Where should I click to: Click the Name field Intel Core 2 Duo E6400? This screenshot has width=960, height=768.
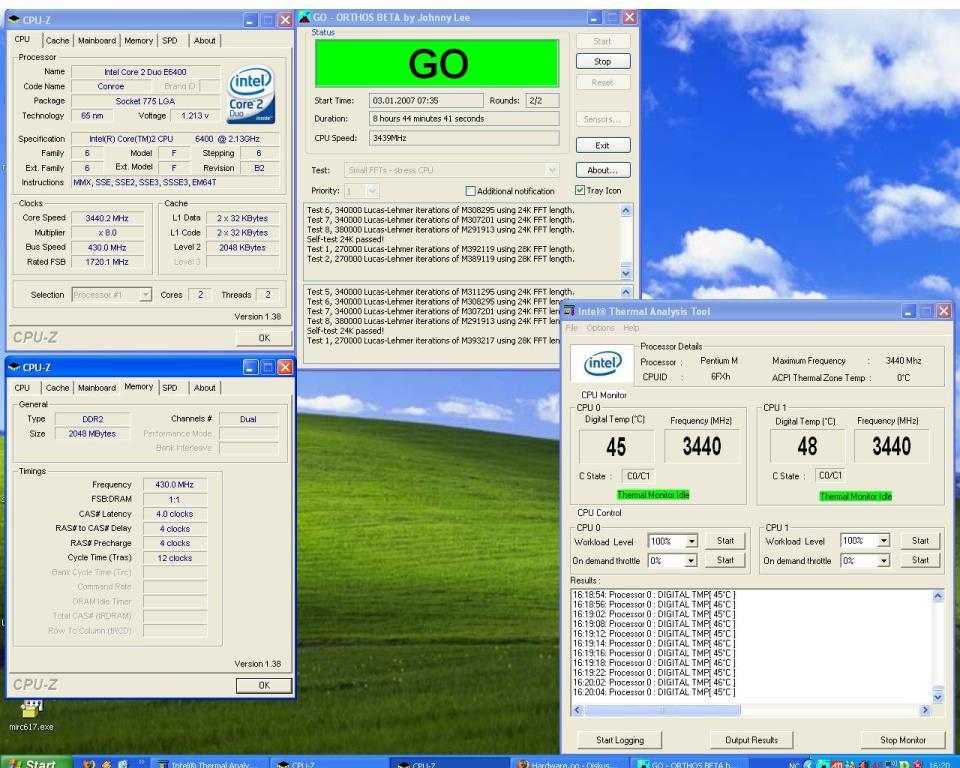(x=145, y=72)
